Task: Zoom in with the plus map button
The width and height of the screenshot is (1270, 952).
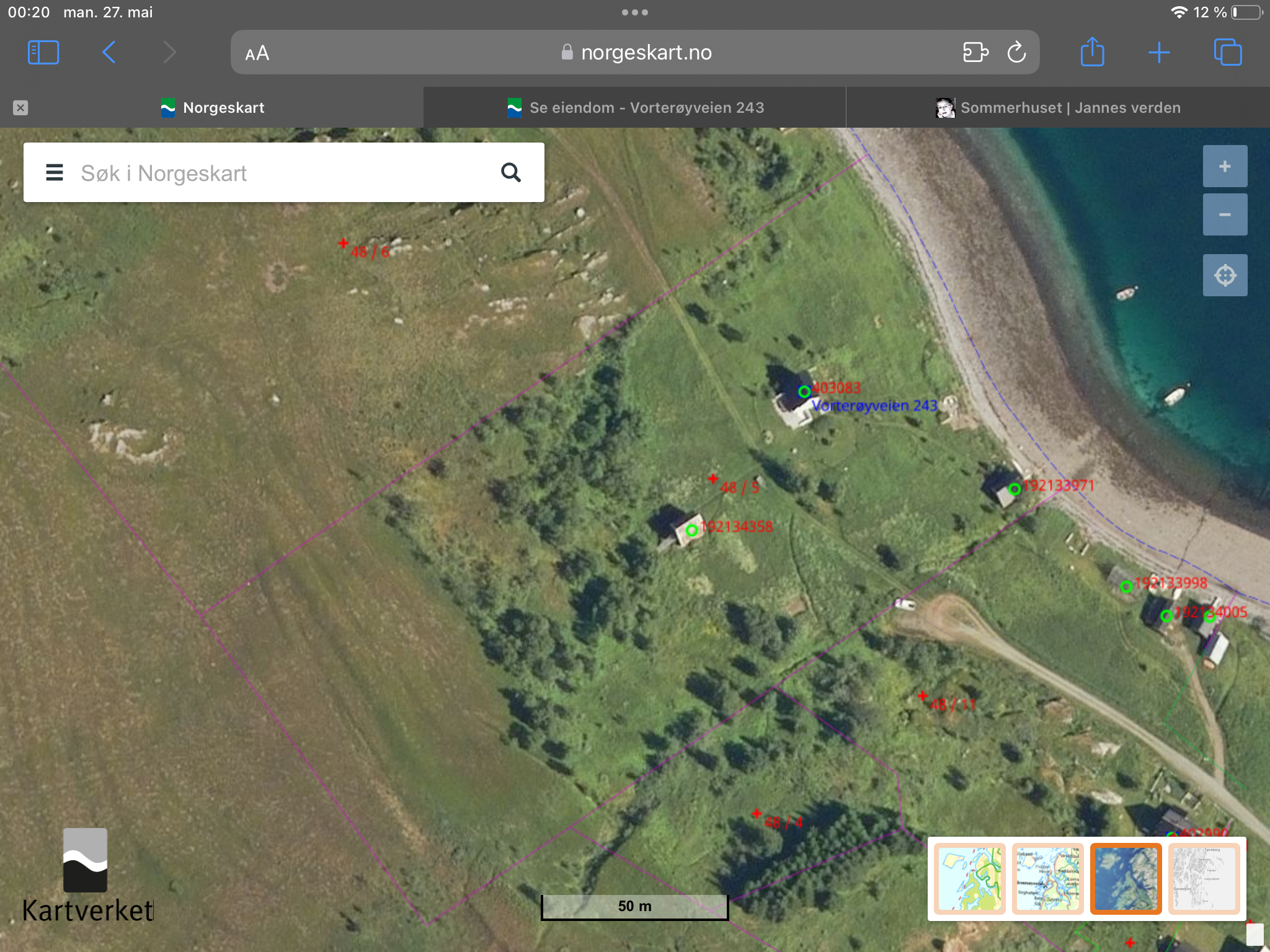Action: [x=1225, y=166]
